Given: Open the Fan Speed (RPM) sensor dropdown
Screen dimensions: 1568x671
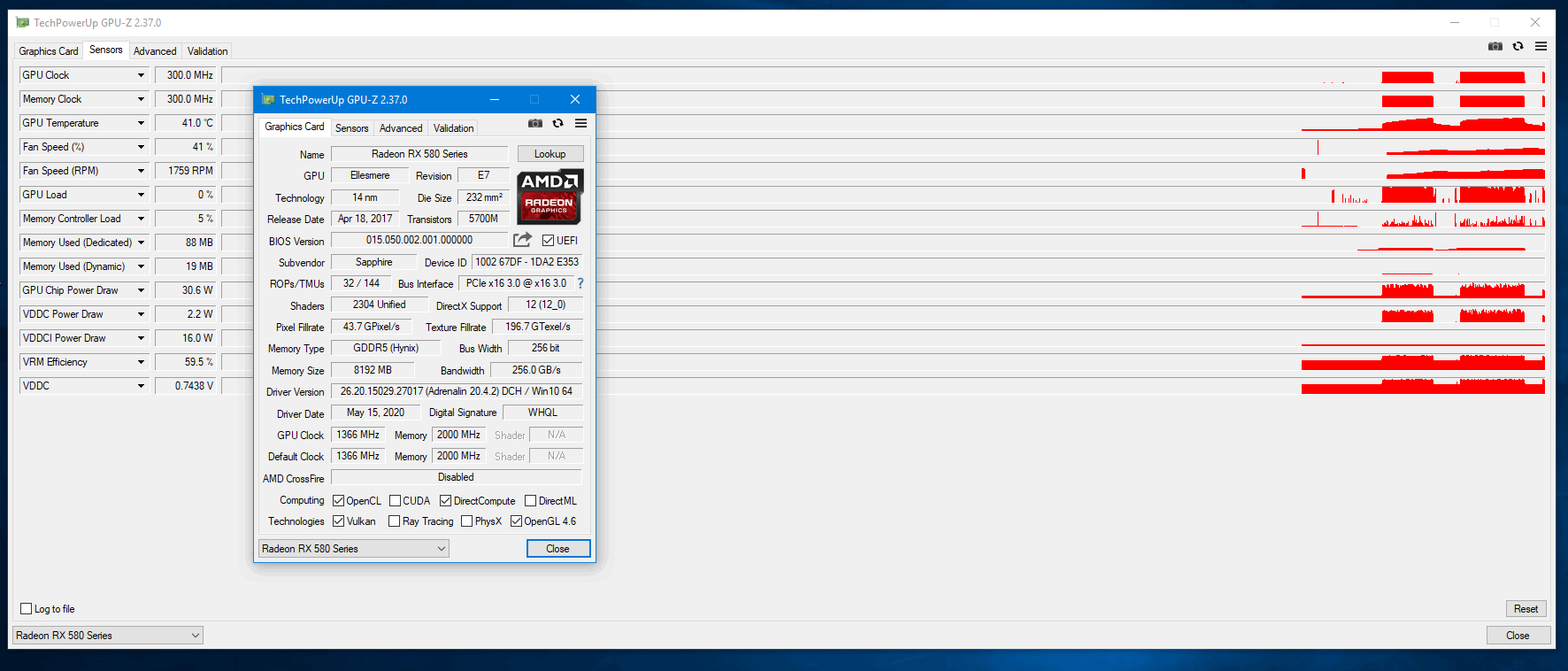Looking at the screenshot, I should click(141, 171).
